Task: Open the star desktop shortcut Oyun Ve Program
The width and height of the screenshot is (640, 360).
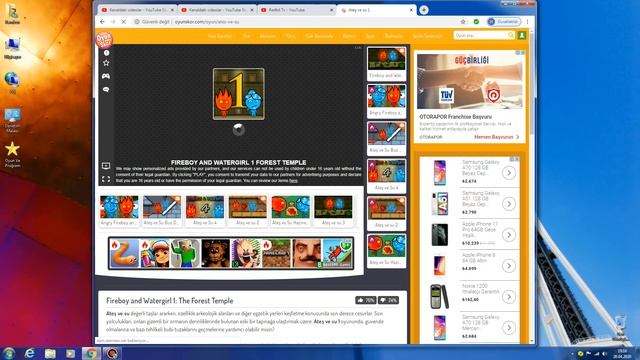Action: coord(12,154)
